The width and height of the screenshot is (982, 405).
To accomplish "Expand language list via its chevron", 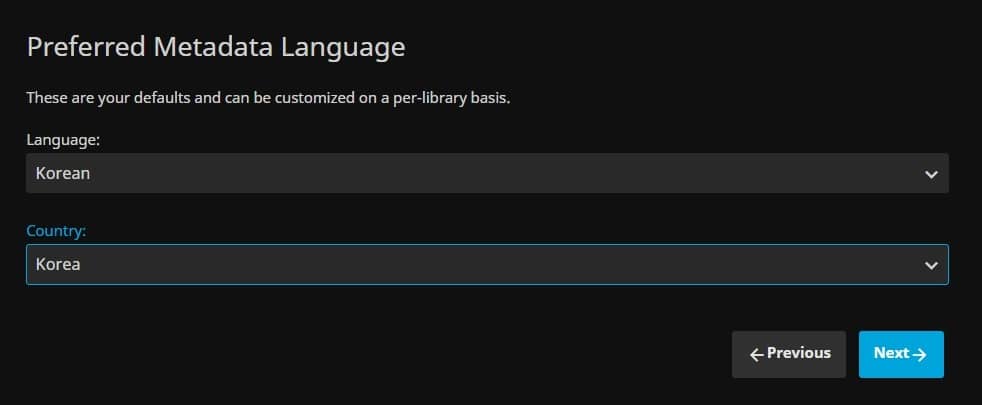I will tap(931, 174).
